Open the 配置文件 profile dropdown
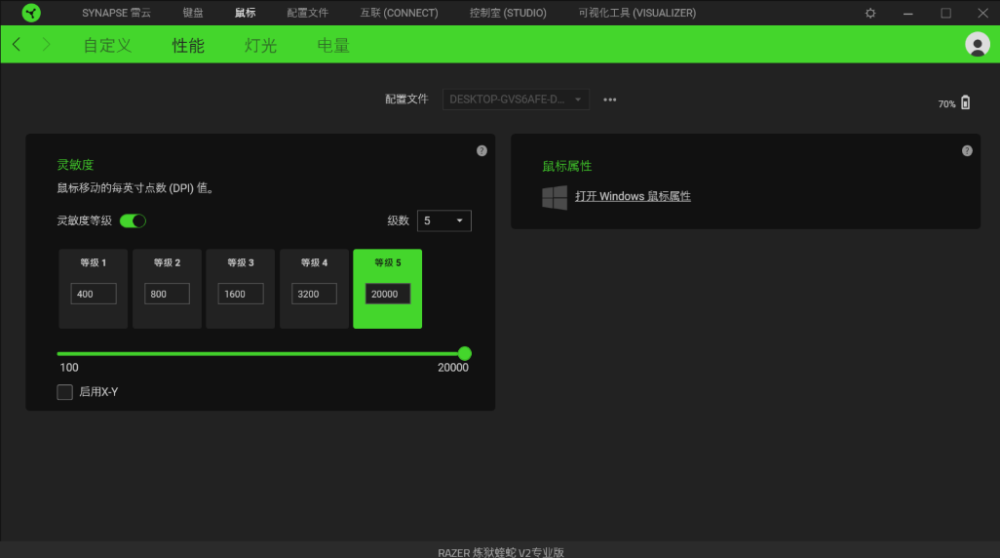 click(x=515, y=99)
